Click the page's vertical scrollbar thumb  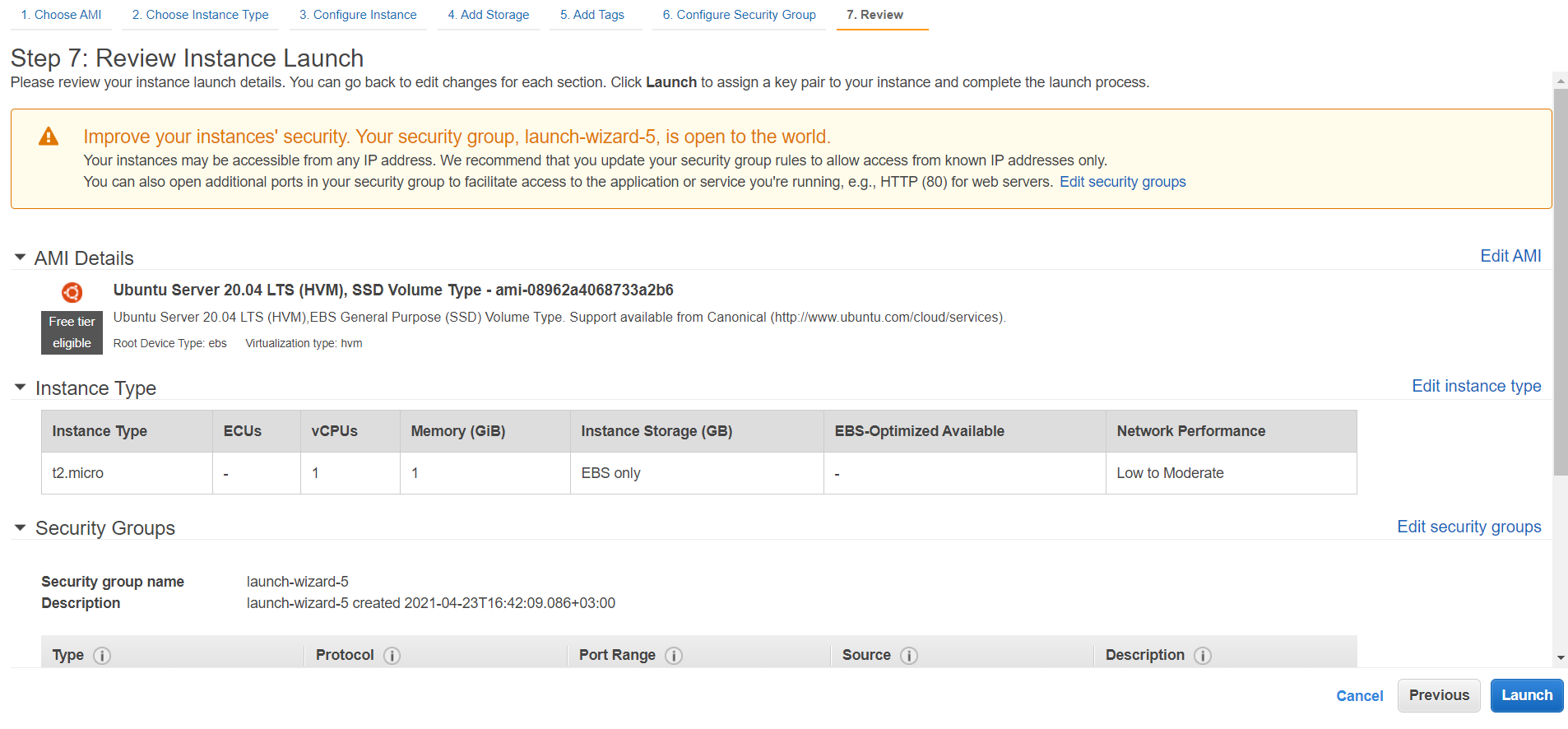[1561, 282]
